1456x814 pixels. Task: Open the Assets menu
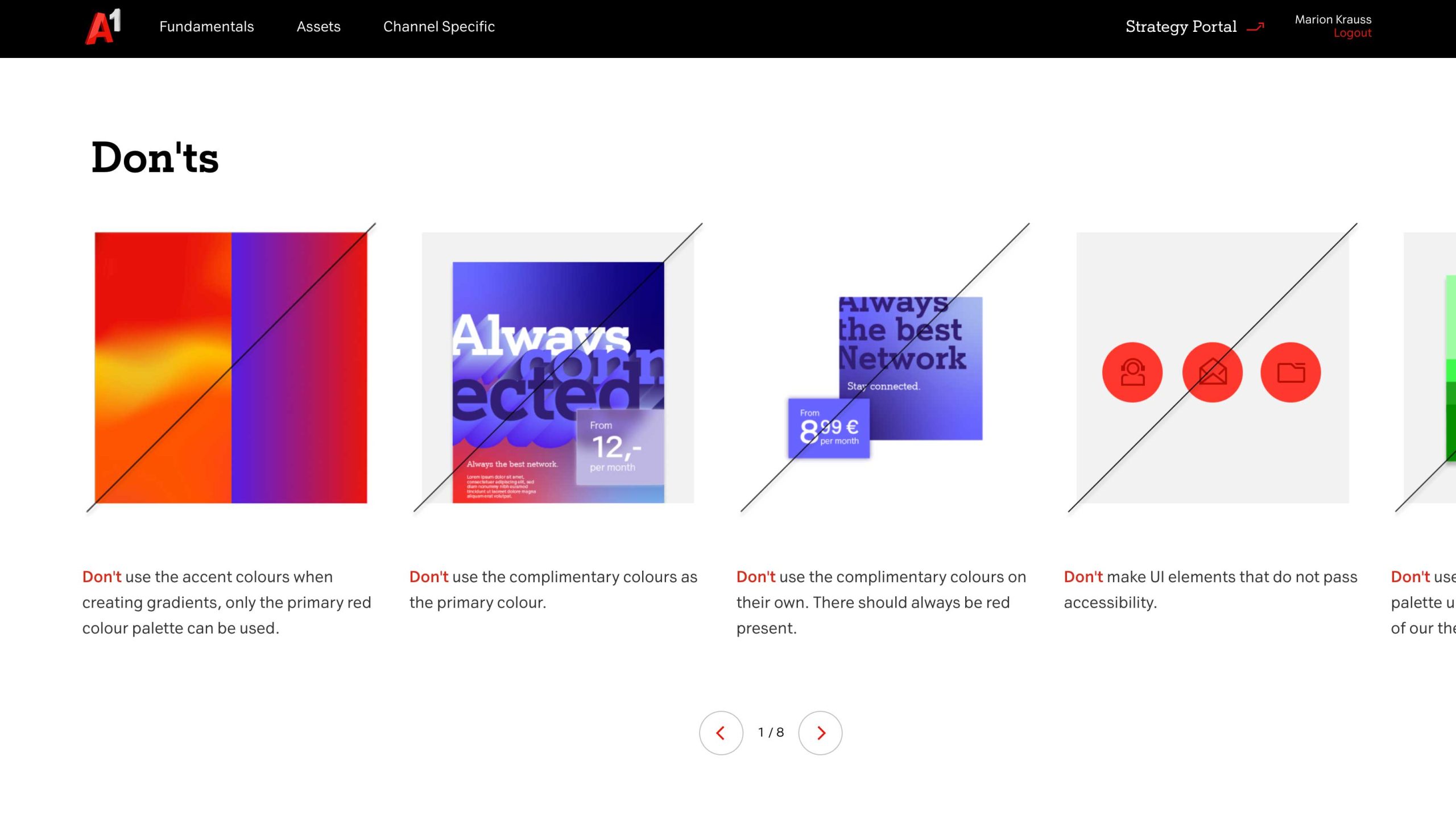click(x=318, y=27)
